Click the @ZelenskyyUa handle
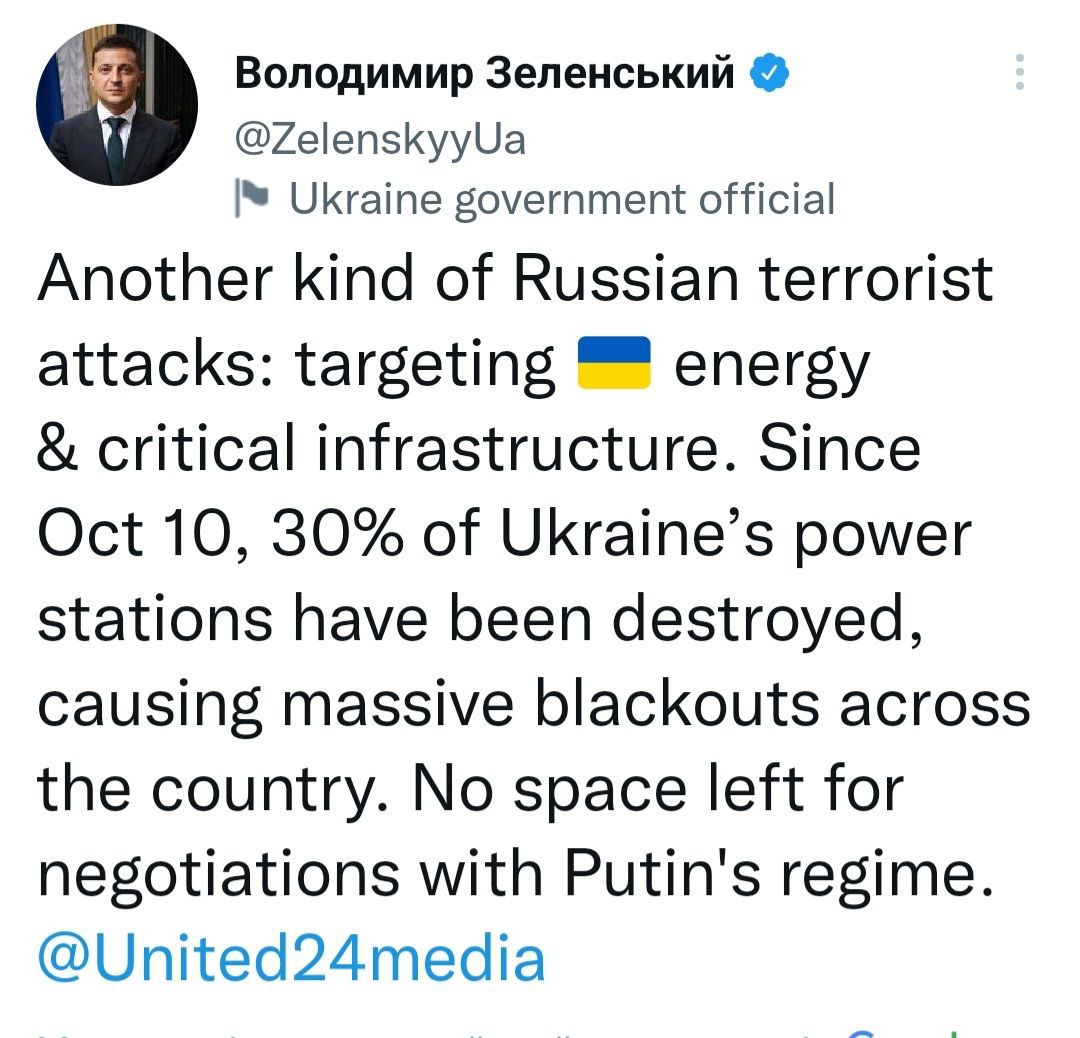The height and width of the screenshot is (1038, 1080). pyautogui.click(x=378, y=139)
